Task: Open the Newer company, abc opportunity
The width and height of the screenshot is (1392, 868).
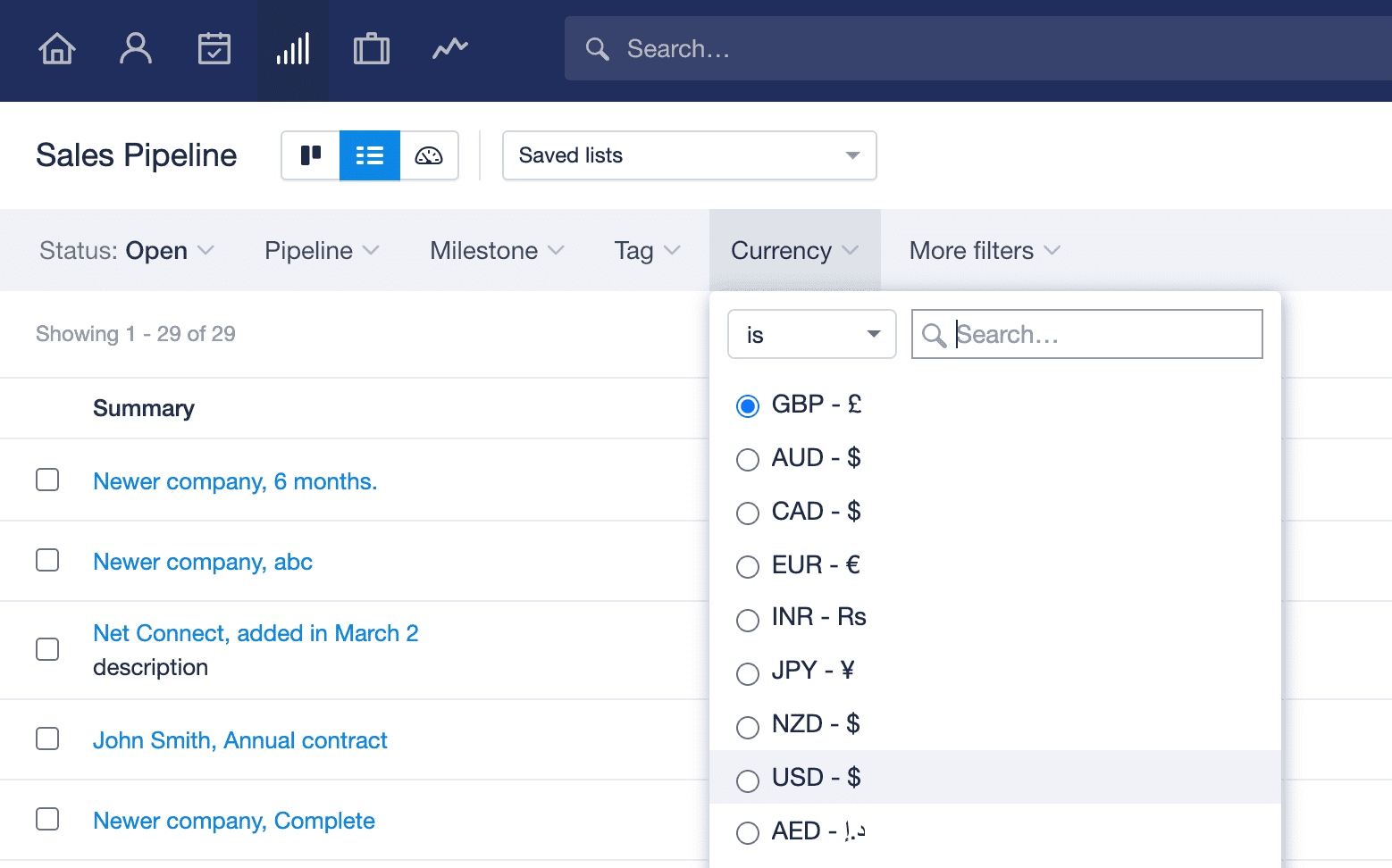Action: coord(203,562)
